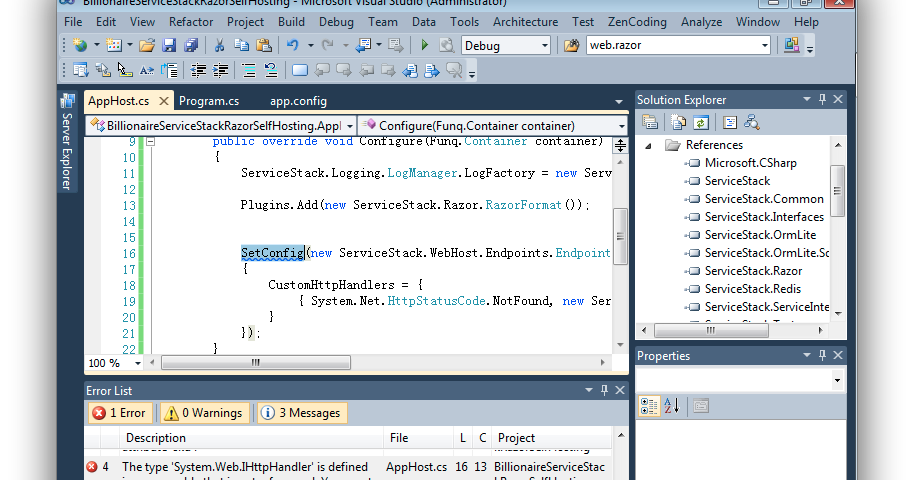Toggle a bookmark on the current line
Image resolution: width=914 pixels, height=480 pixels.
tap(300, 71)
